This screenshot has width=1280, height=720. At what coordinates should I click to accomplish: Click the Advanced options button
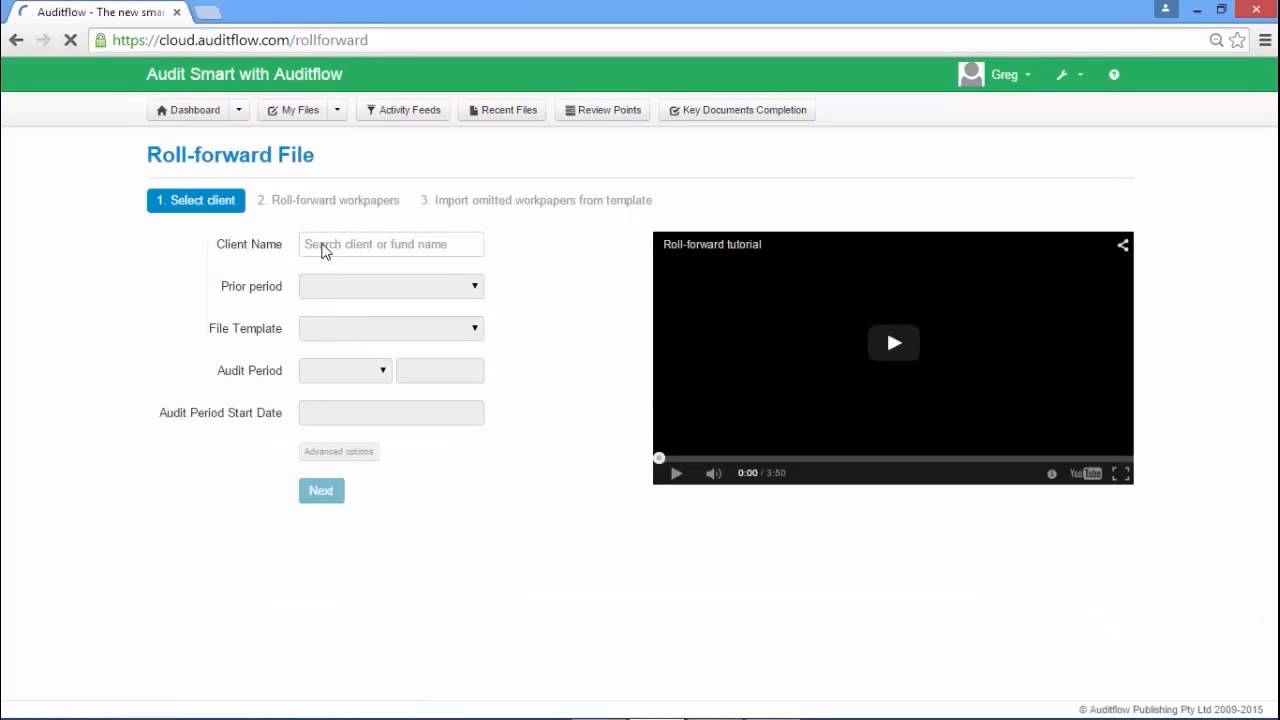point(339,452)
